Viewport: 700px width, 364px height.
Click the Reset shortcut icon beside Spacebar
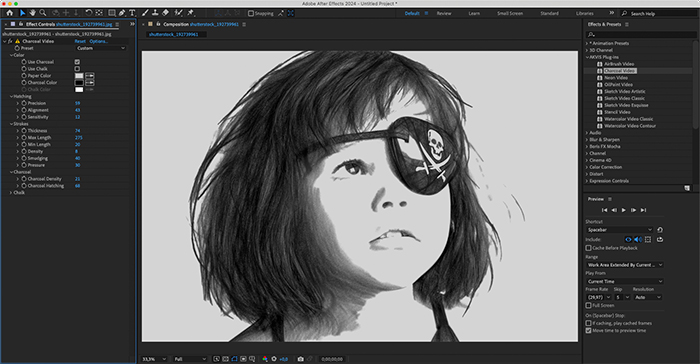[660, 230]
